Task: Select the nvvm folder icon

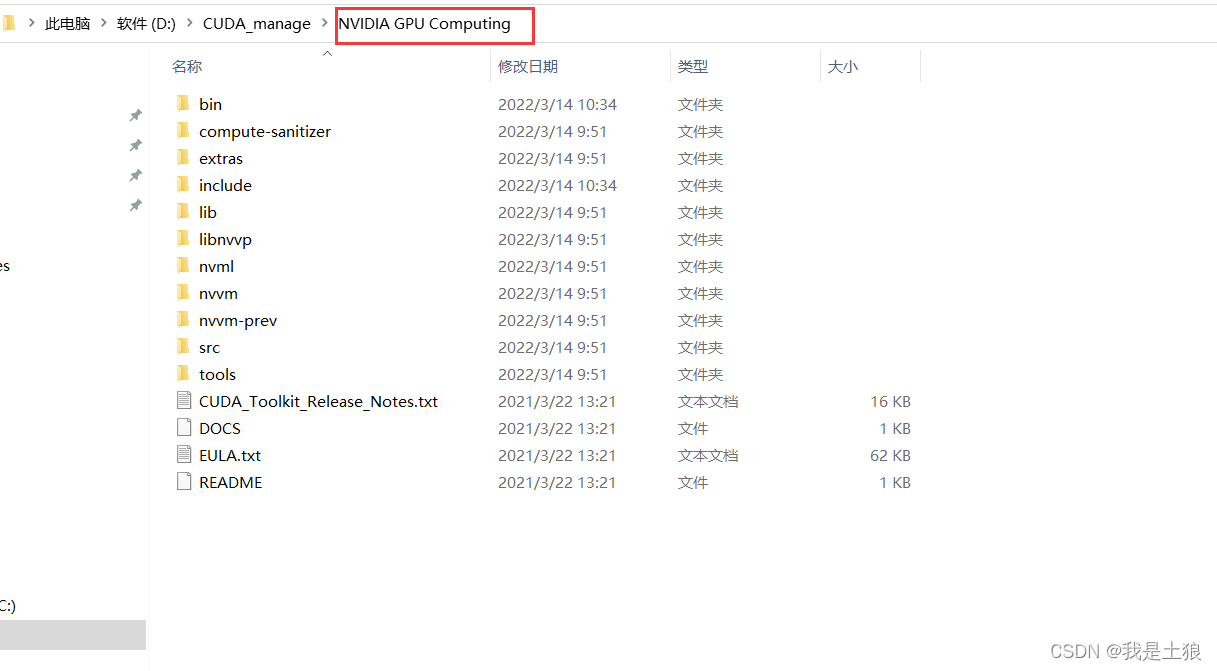Action: coord(183,293)
